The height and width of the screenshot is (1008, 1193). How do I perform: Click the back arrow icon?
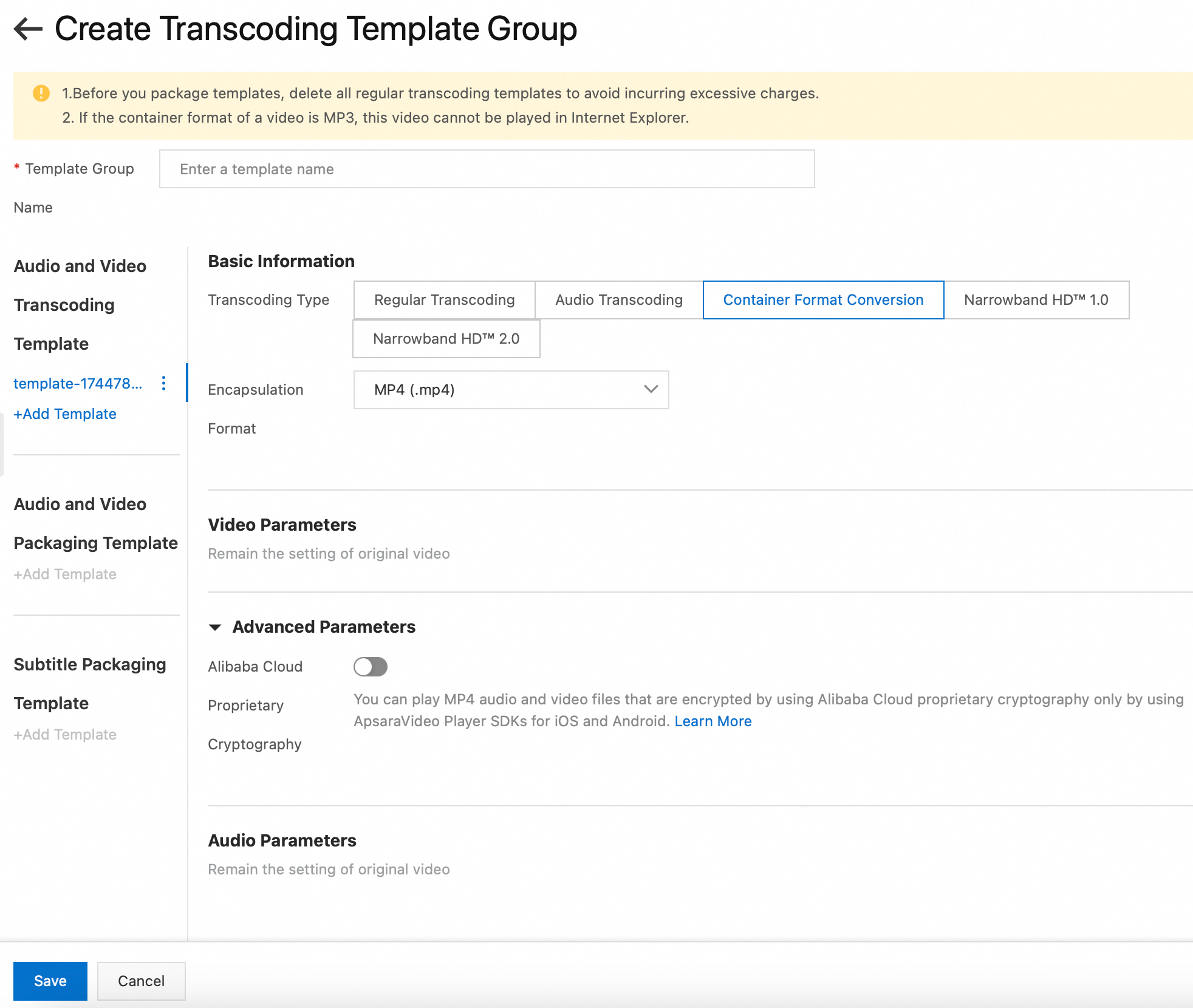pos(28,29)
